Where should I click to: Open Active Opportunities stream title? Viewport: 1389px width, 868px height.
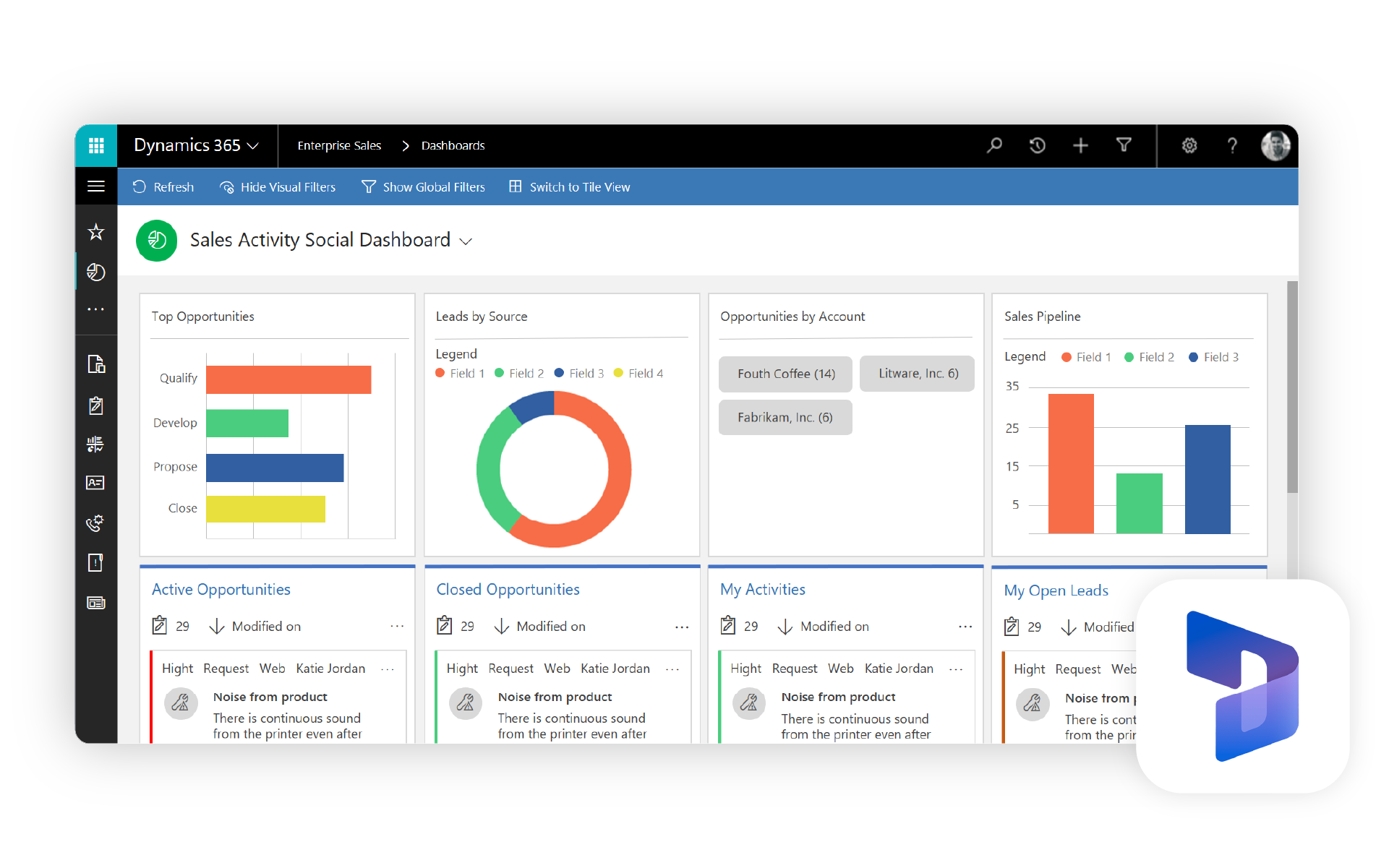pyautogui.click(x=221, y=590)
